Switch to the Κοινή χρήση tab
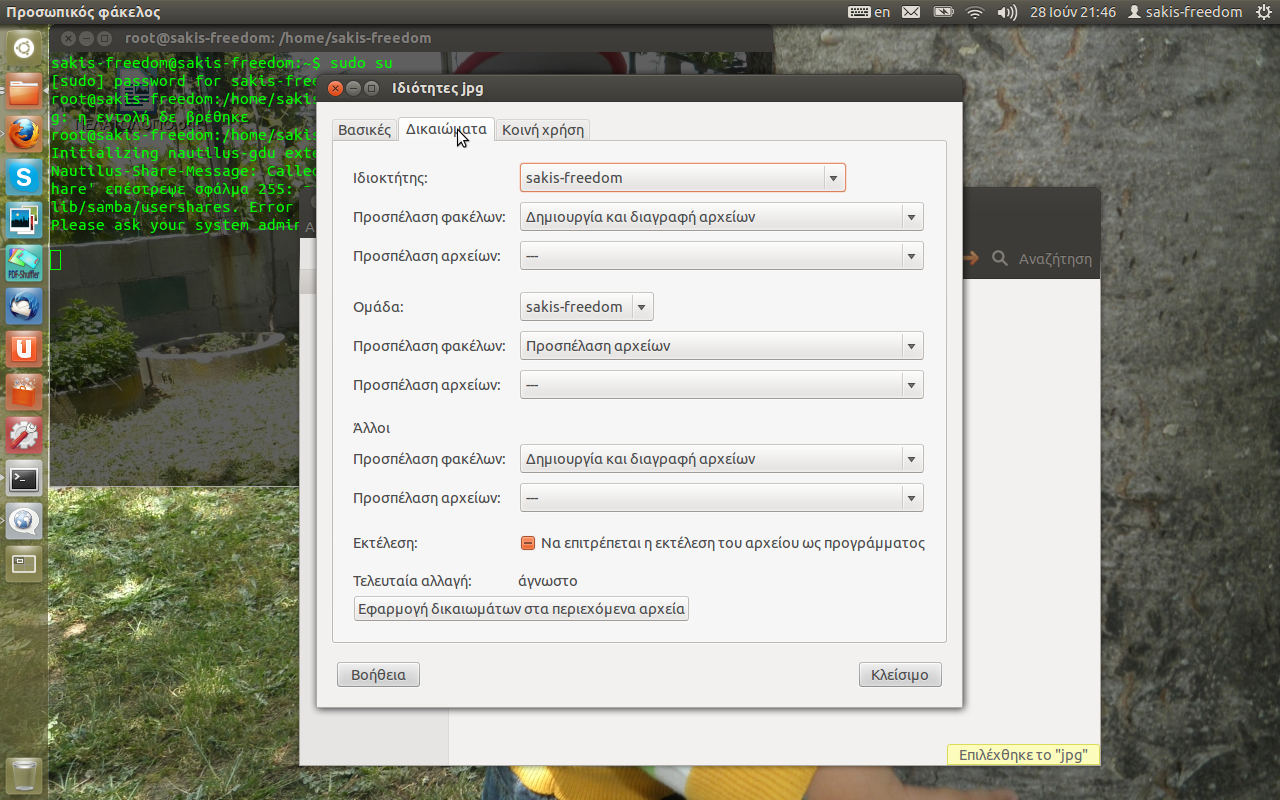This screenshot has width=1280, height=800. pos(542,130)
